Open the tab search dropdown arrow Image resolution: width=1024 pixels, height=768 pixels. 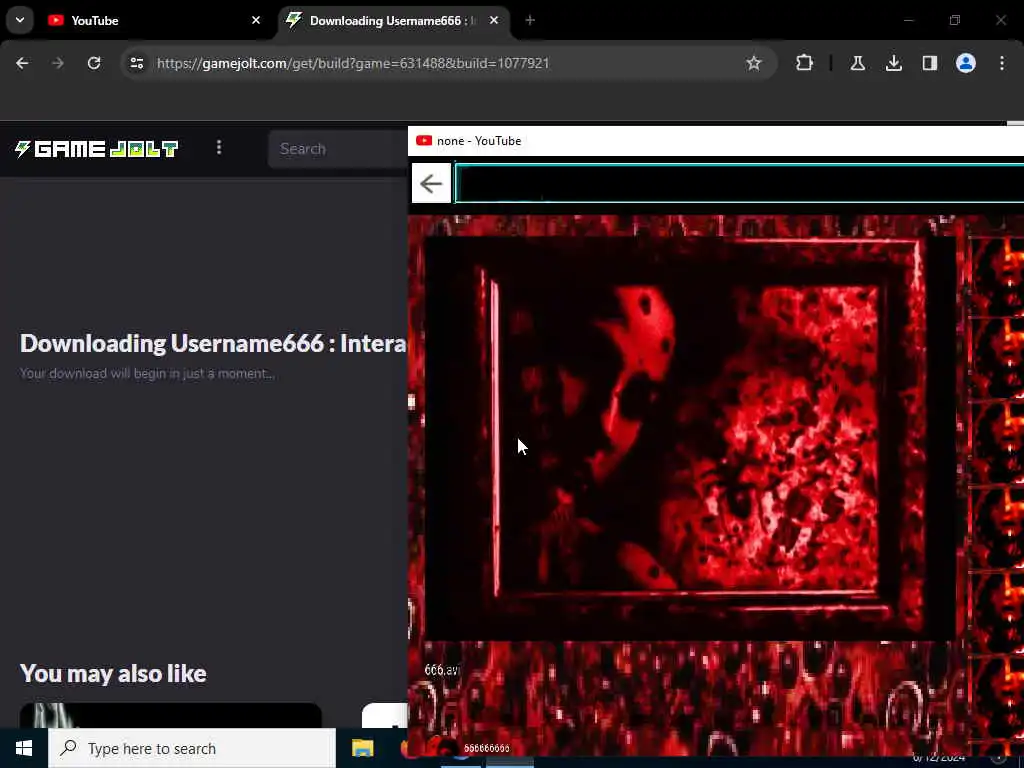coord(20,20)
